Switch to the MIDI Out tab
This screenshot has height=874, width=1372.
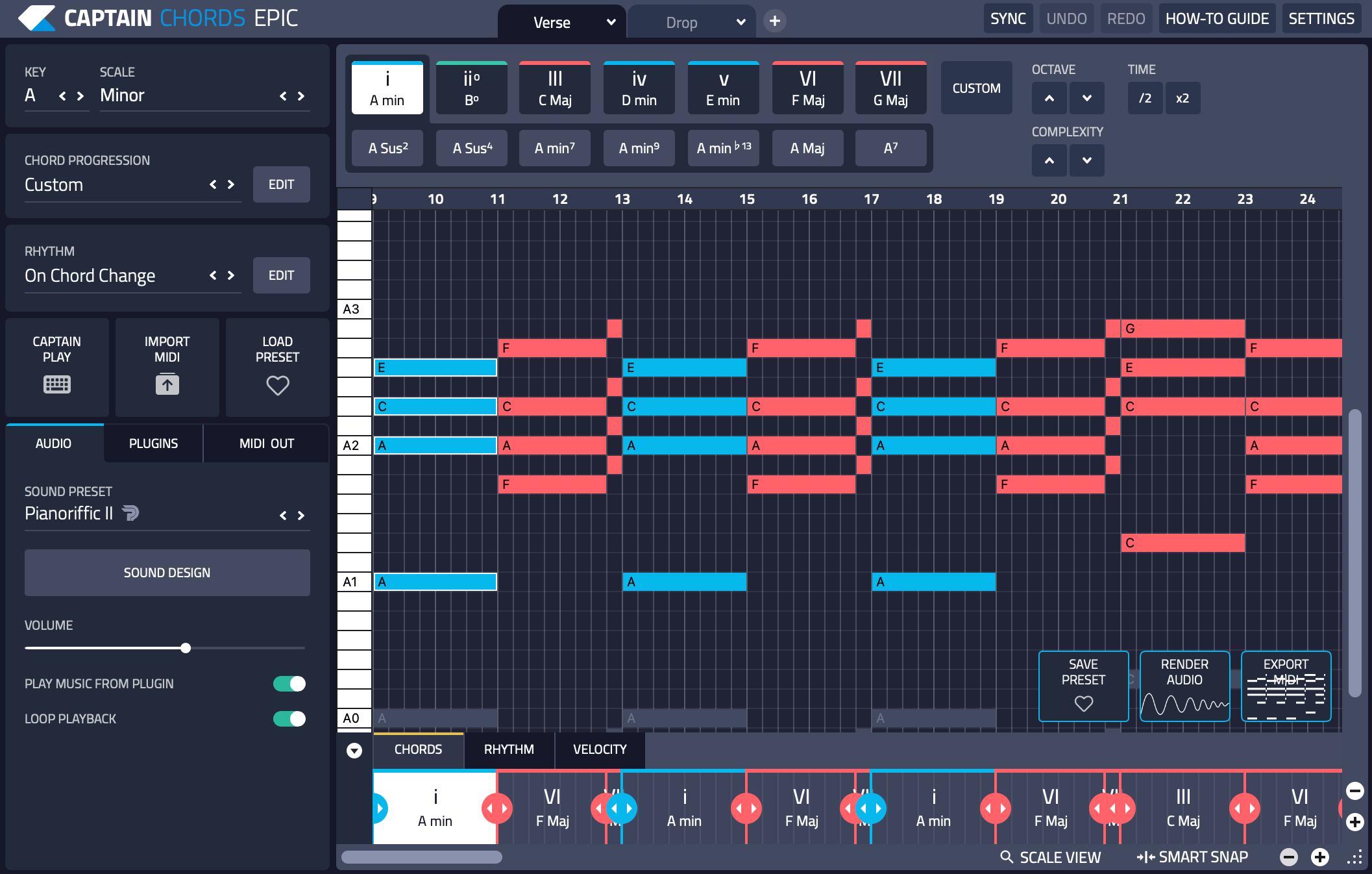pos(267,443)
